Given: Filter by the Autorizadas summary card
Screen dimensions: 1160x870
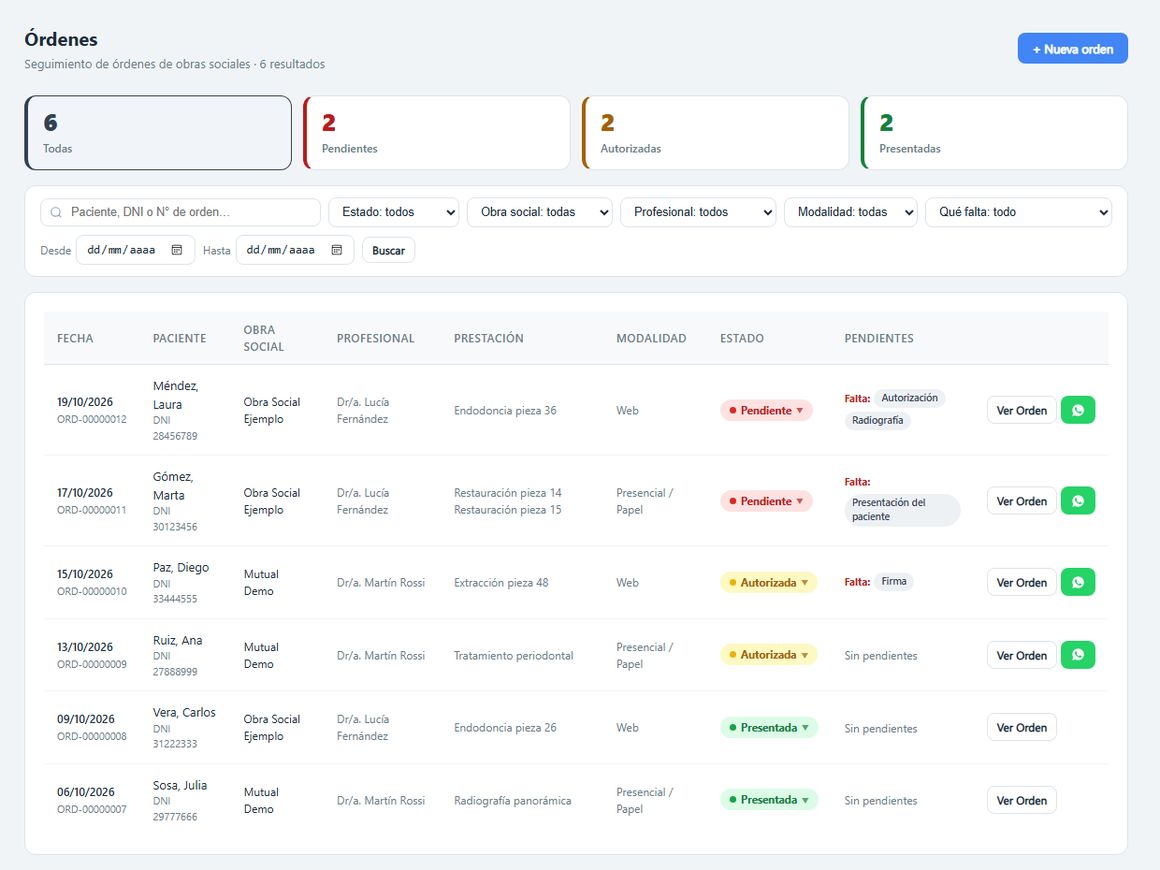Looking at the screenshot, I should 715,133.
